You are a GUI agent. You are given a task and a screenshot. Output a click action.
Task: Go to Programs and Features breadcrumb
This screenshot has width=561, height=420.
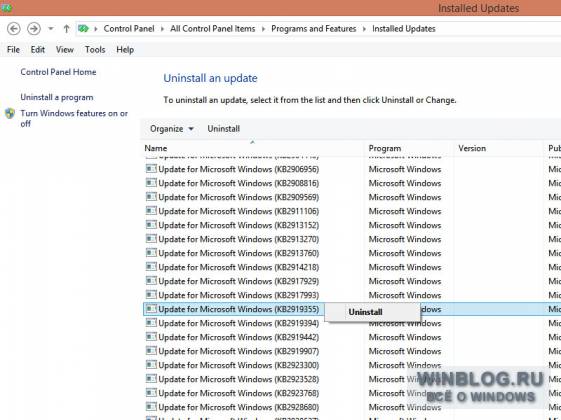pyautogui.click(x=313, y=29)
